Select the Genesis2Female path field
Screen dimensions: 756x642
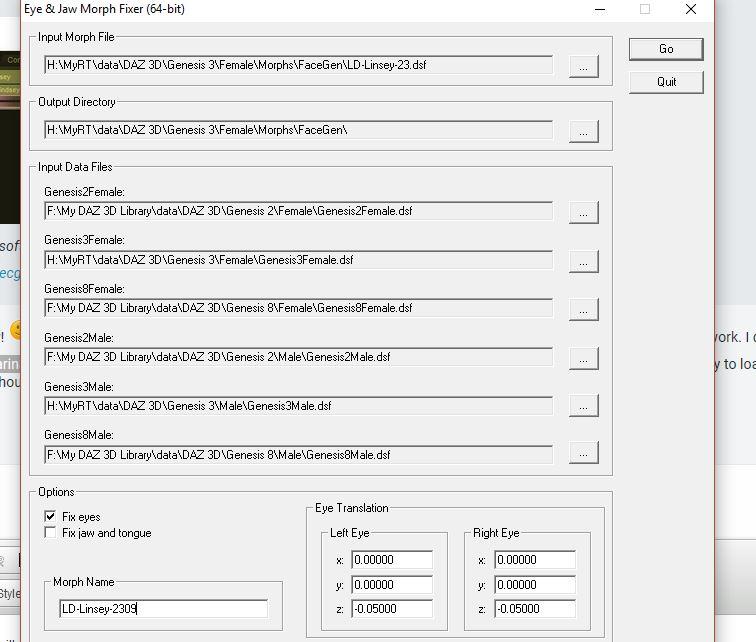[x=298, y=211]
